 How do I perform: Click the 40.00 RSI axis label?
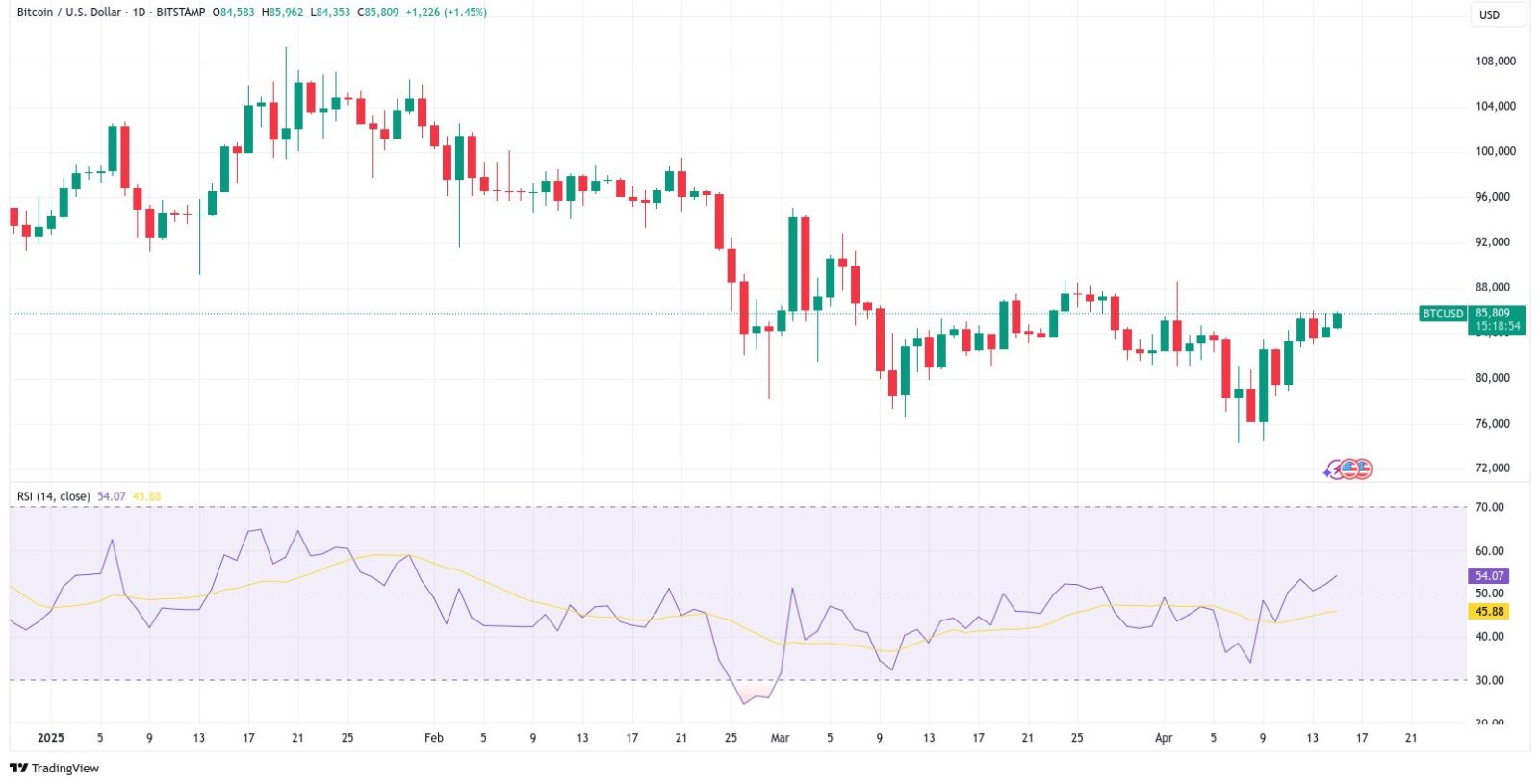tap(1489, 637)
